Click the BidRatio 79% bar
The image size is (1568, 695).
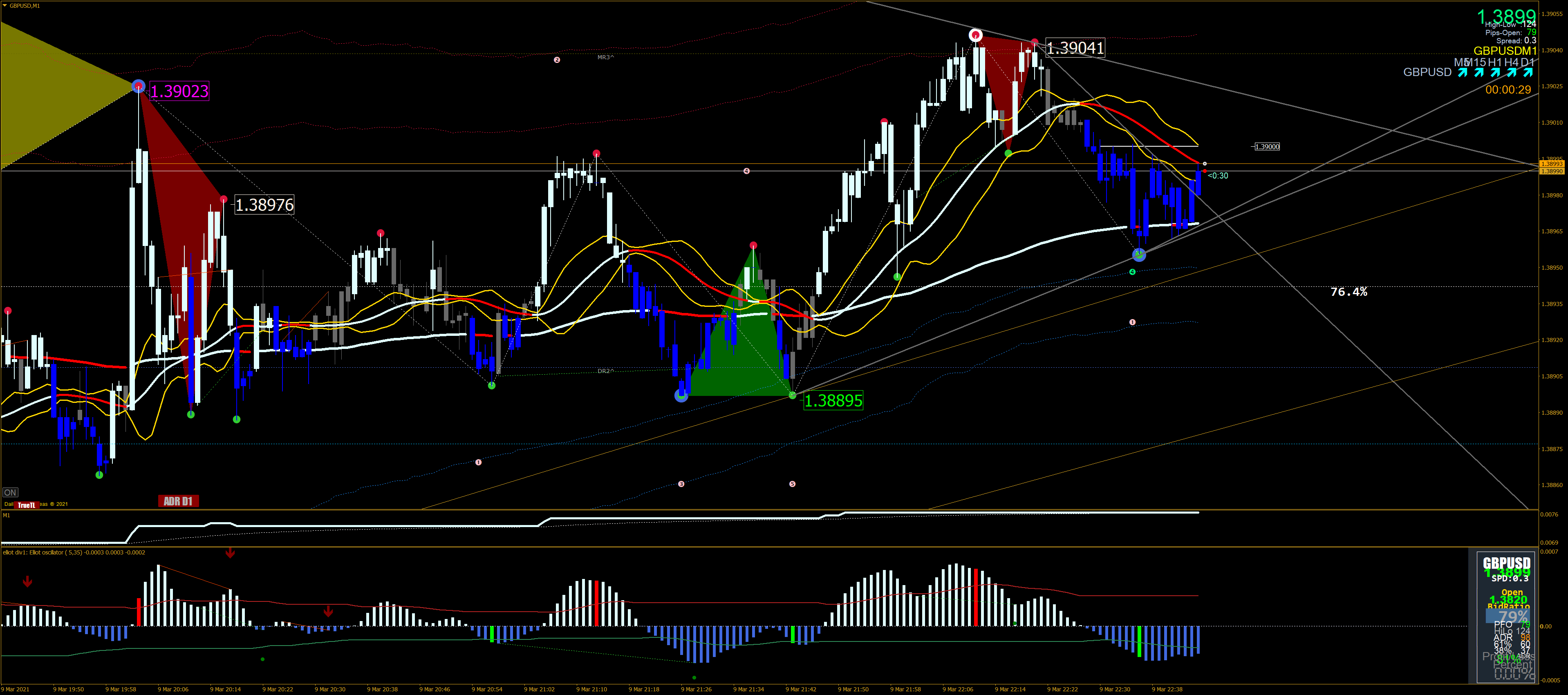pos(1507,615)
